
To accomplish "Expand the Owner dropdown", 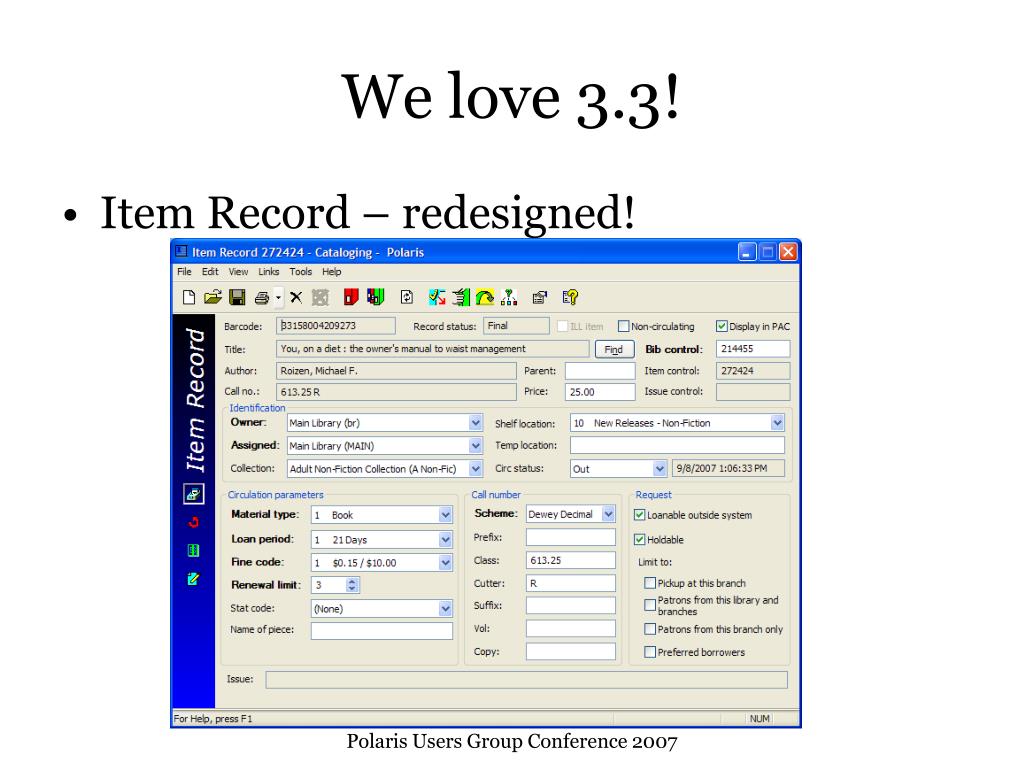I will [475, 423].
